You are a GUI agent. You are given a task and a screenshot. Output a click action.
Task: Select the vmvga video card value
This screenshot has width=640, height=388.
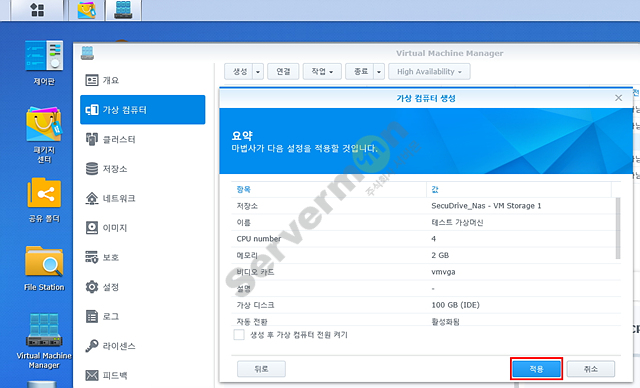pos(443,272)
